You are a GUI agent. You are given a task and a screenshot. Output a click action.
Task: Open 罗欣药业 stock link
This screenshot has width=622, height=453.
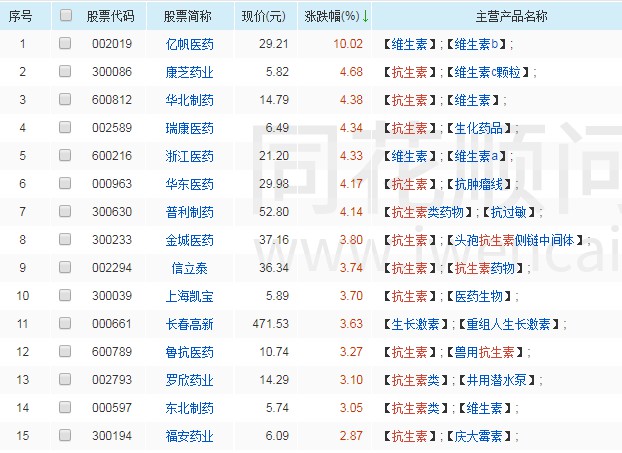(190, 380)
